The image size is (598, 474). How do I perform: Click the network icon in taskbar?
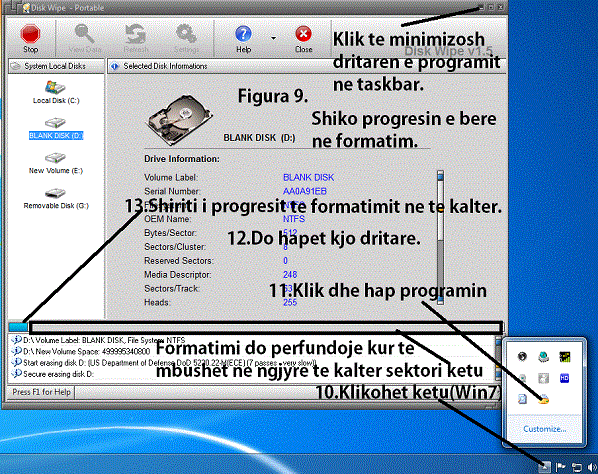click(x=577, y=467)
